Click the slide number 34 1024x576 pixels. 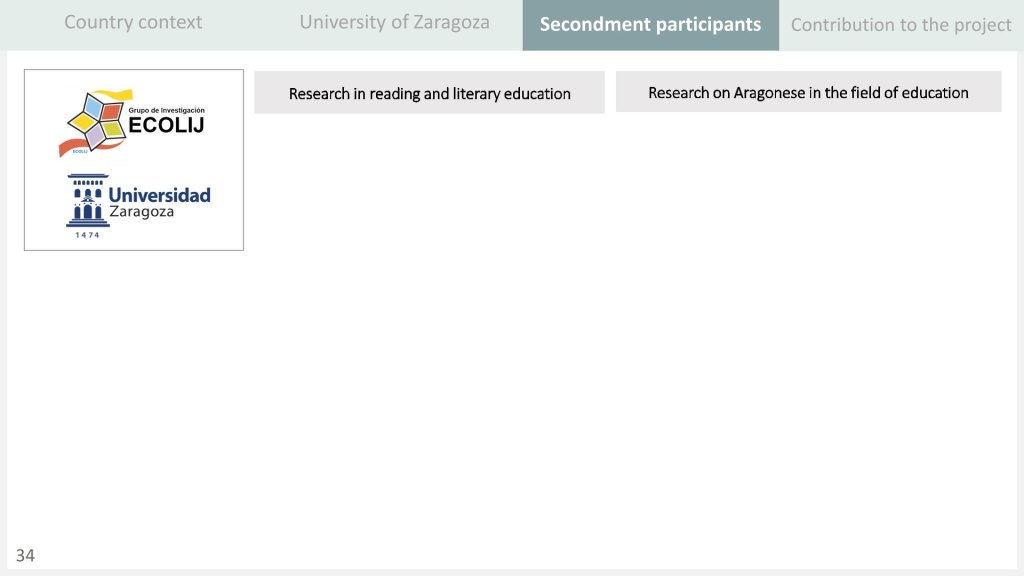(x=25, y=556)
